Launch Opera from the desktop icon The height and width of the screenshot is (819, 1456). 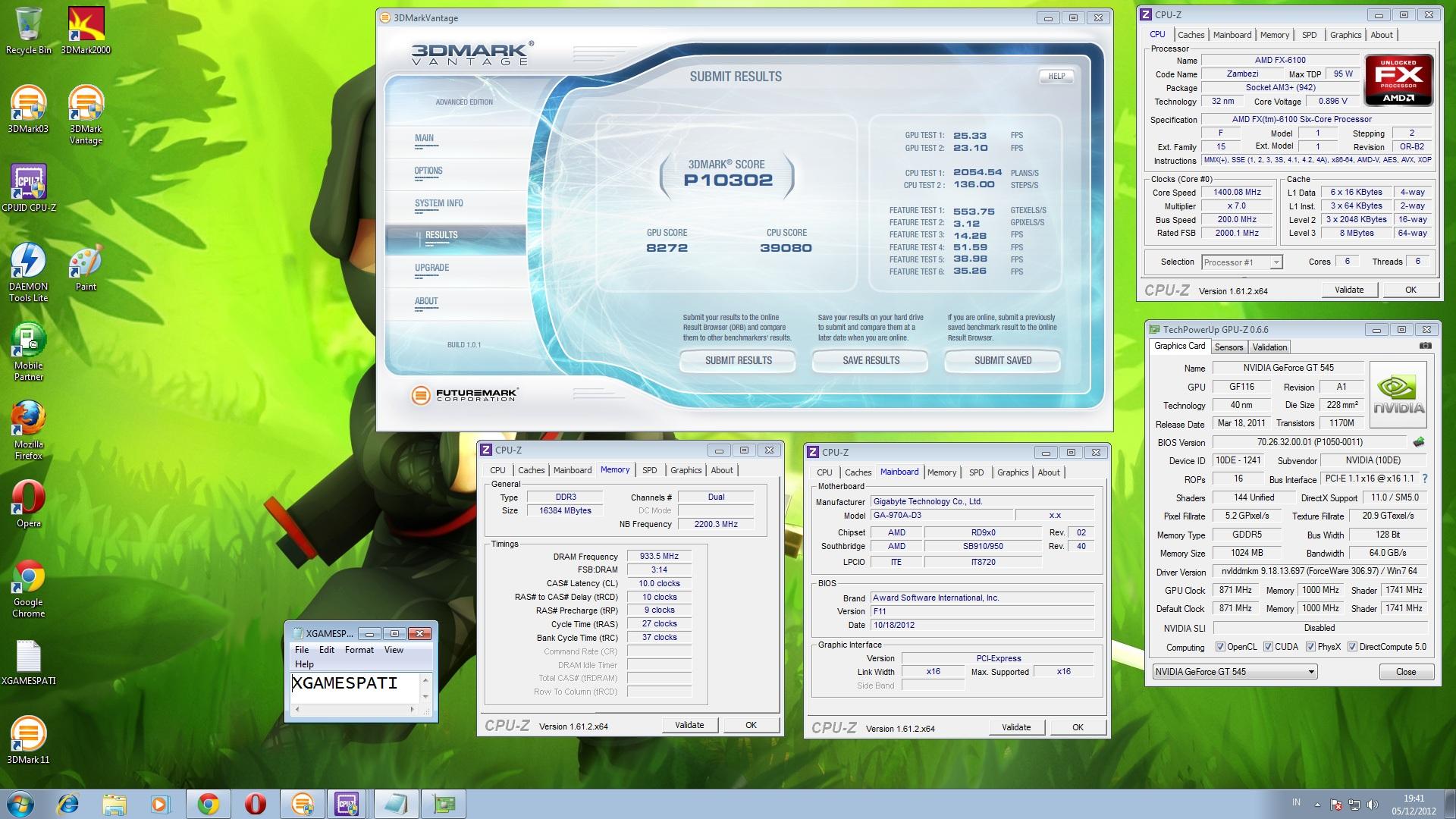pyautogui.click(x=28, y=504)
